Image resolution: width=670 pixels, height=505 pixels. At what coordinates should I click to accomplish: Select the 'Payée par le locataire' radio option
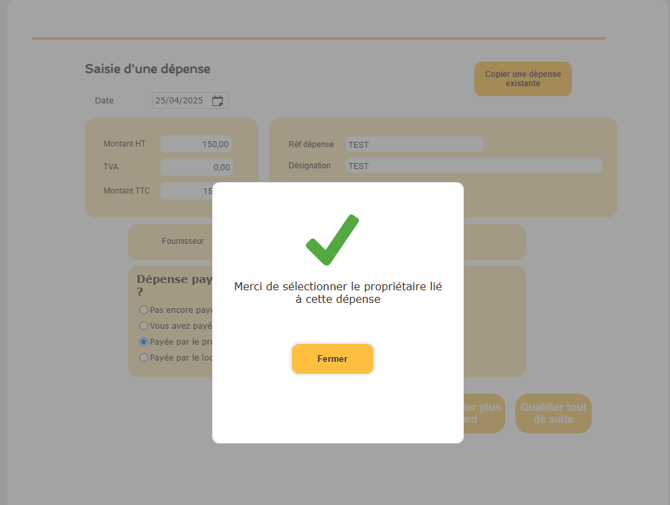(144, 358)
